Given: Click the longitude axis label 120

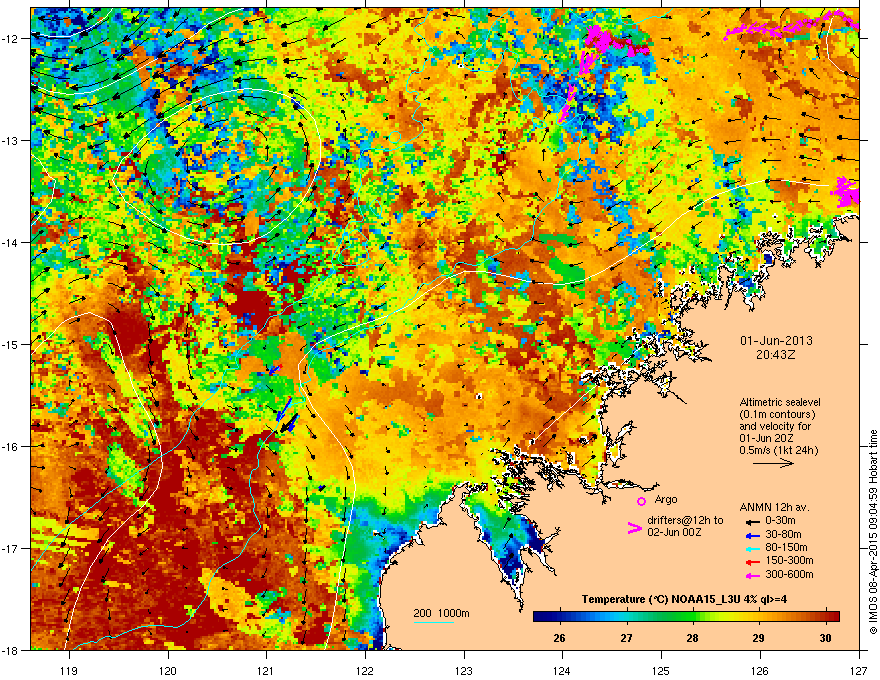Looking at the screenshot, I should click(x=168, y=671).
